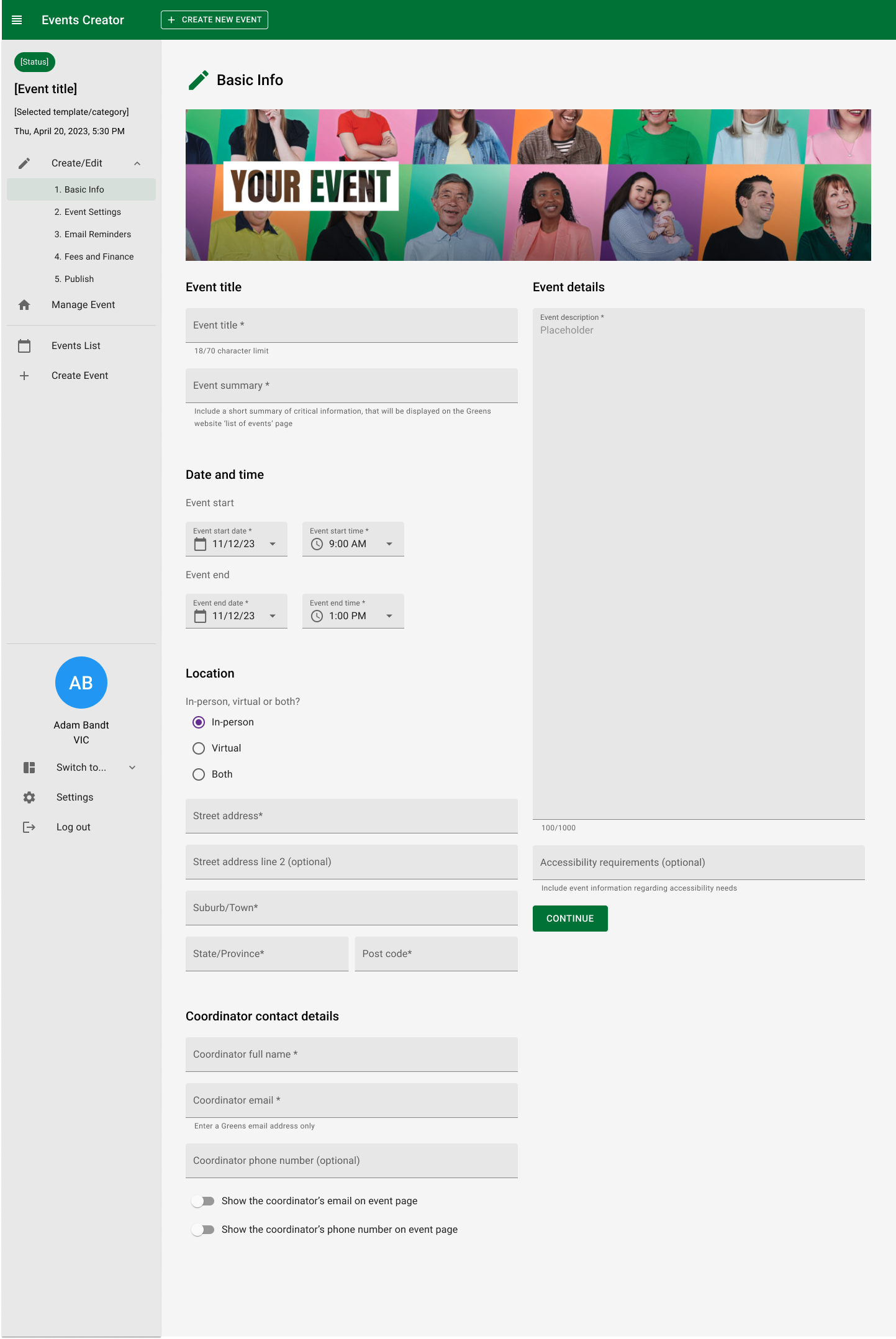
Task: Open the hamburger menu icon
Action: 17,20
